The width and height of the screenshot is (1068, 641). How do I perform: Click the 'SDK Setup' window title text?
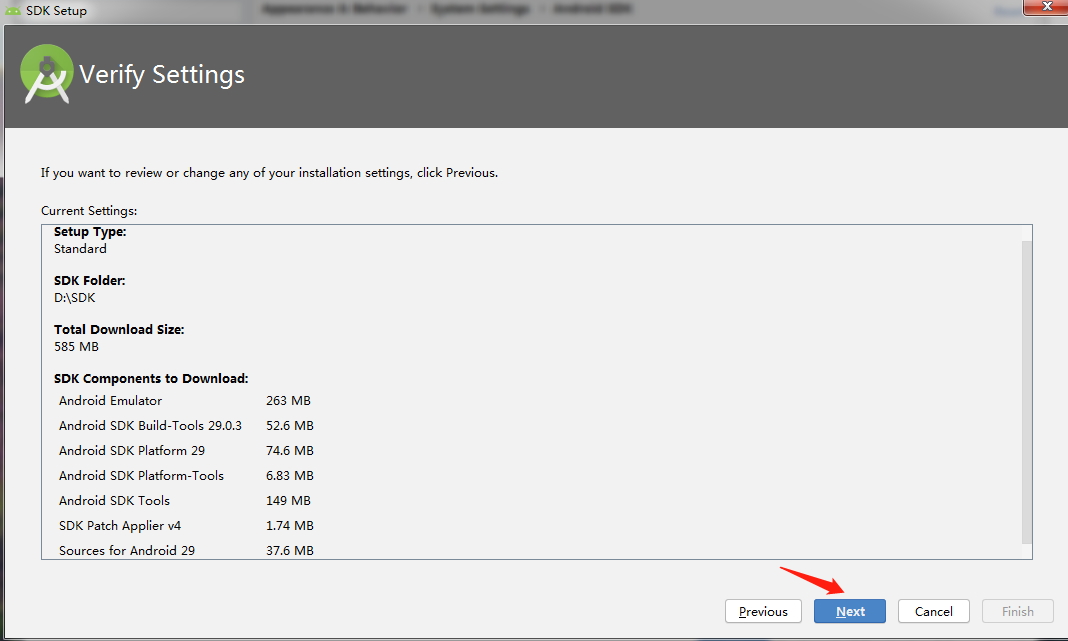click(57, 11)
